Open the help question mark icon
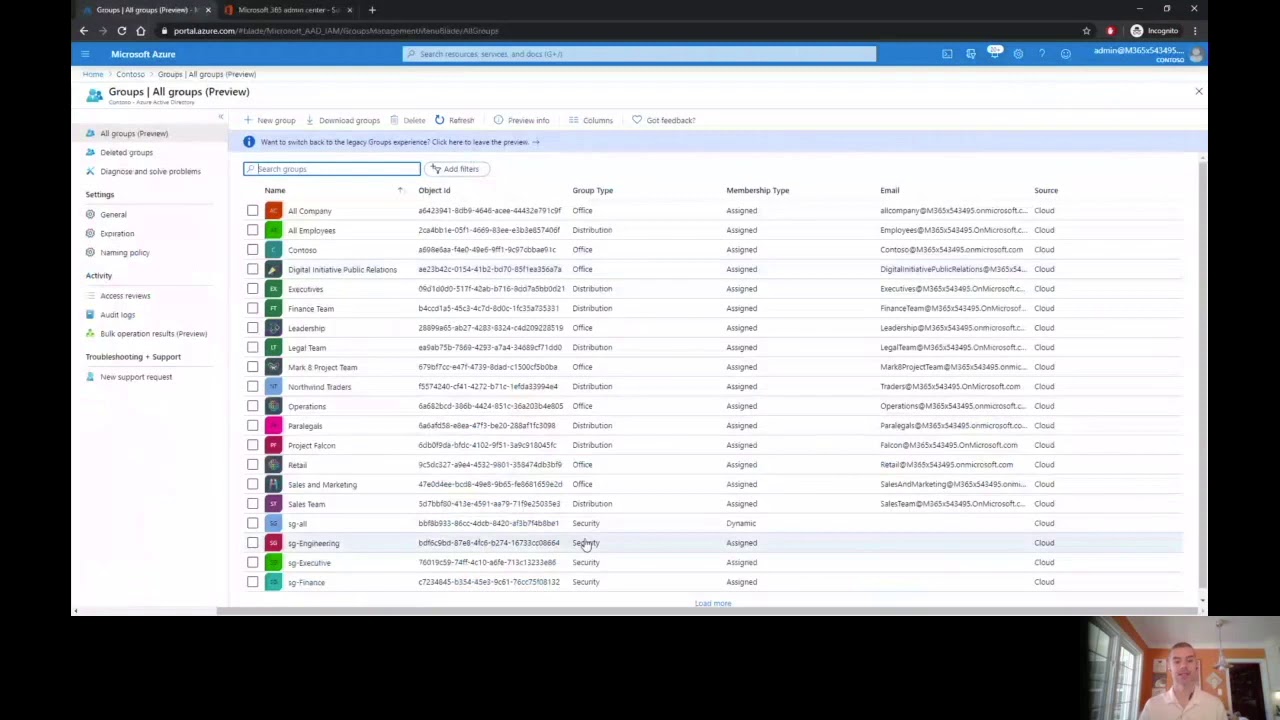1280x720 pixels. [1042, 54]
